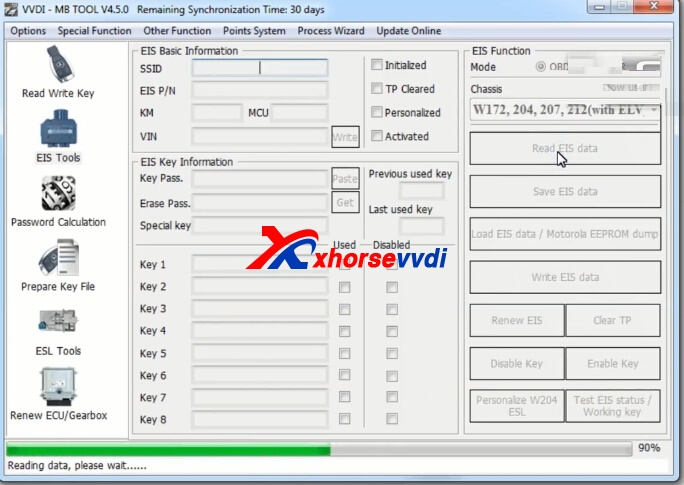Check the Key 2 Used checkbox
This screenshot has width=684, height=485.
click(345, 287)
